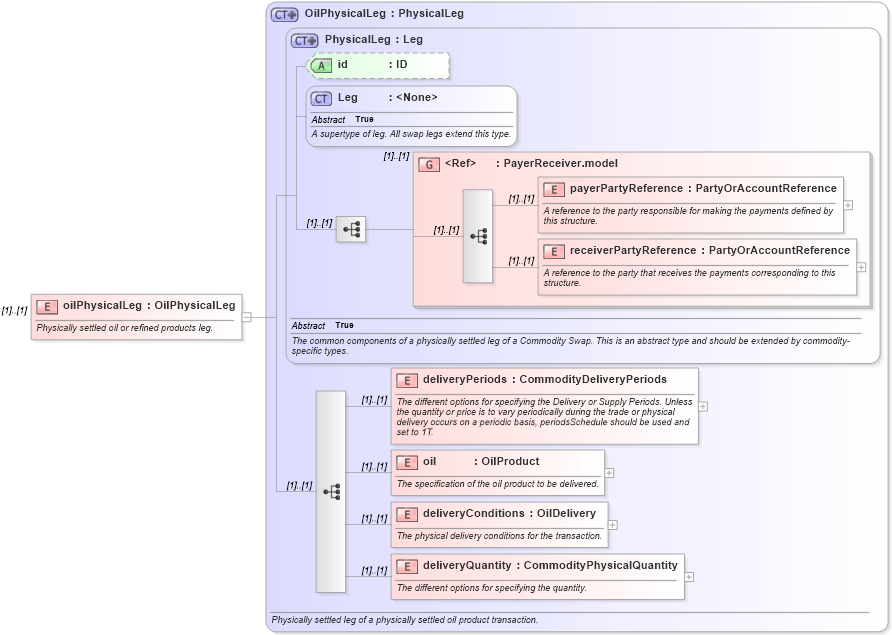Click the CT icon beside OilPhysicalLeg
The width and height of the screenshot is (892, 635).
click(x=284, y=15)
